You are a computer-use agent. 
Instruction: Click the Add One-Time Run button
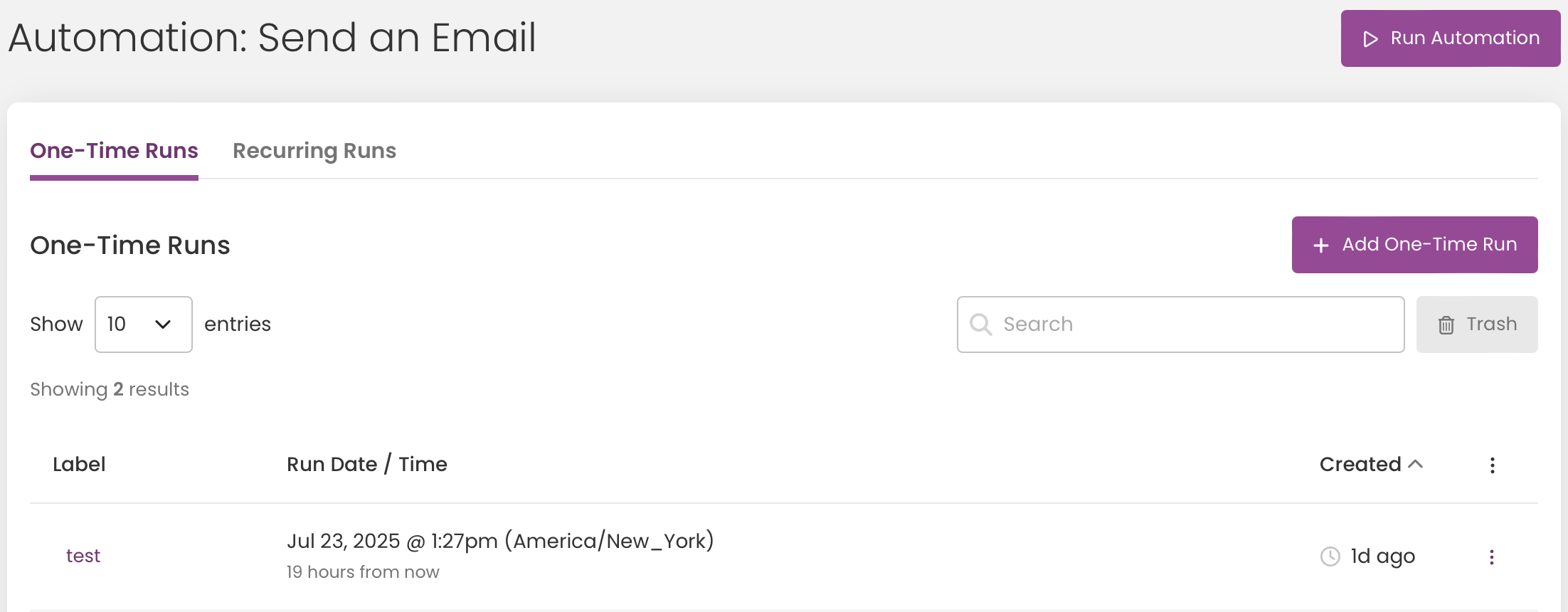pos(1415,245)
